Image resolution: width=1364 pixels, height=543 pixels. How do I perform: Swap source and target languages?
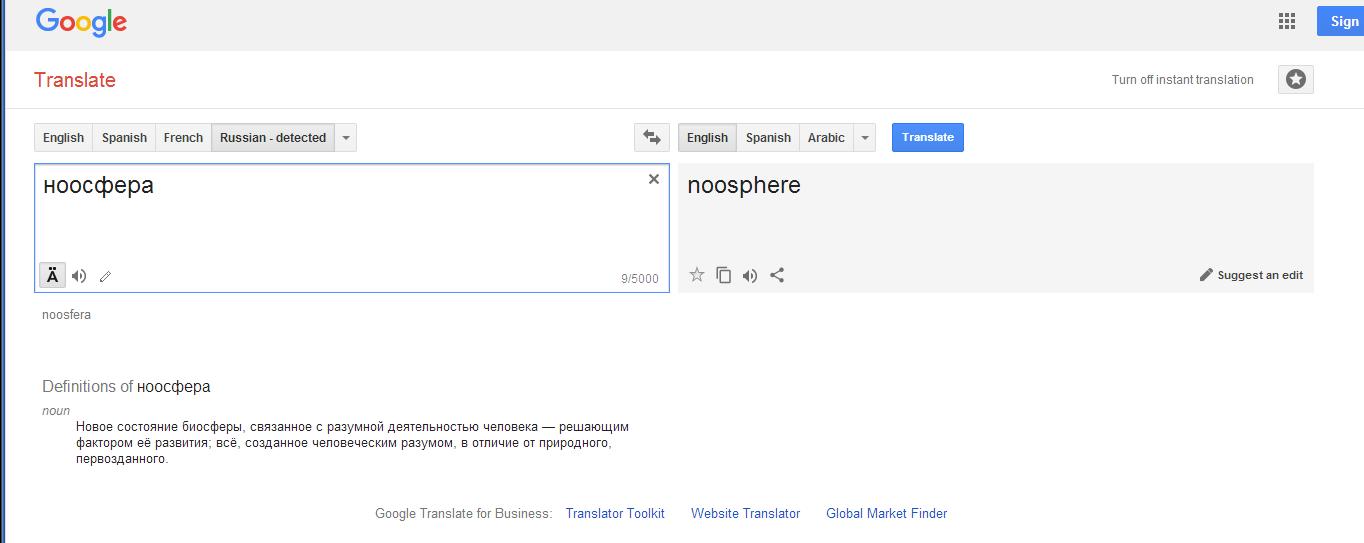(x=652, y=138)
